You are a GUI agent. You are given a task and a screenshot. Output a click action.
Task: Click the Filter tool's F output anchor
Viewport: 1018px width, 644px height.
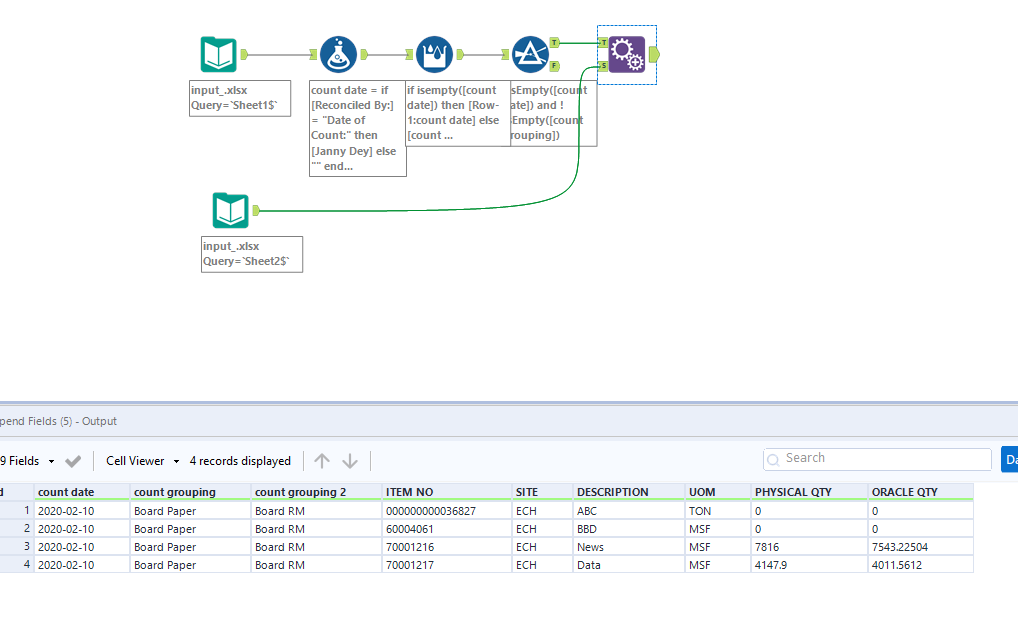pos(554,65)
